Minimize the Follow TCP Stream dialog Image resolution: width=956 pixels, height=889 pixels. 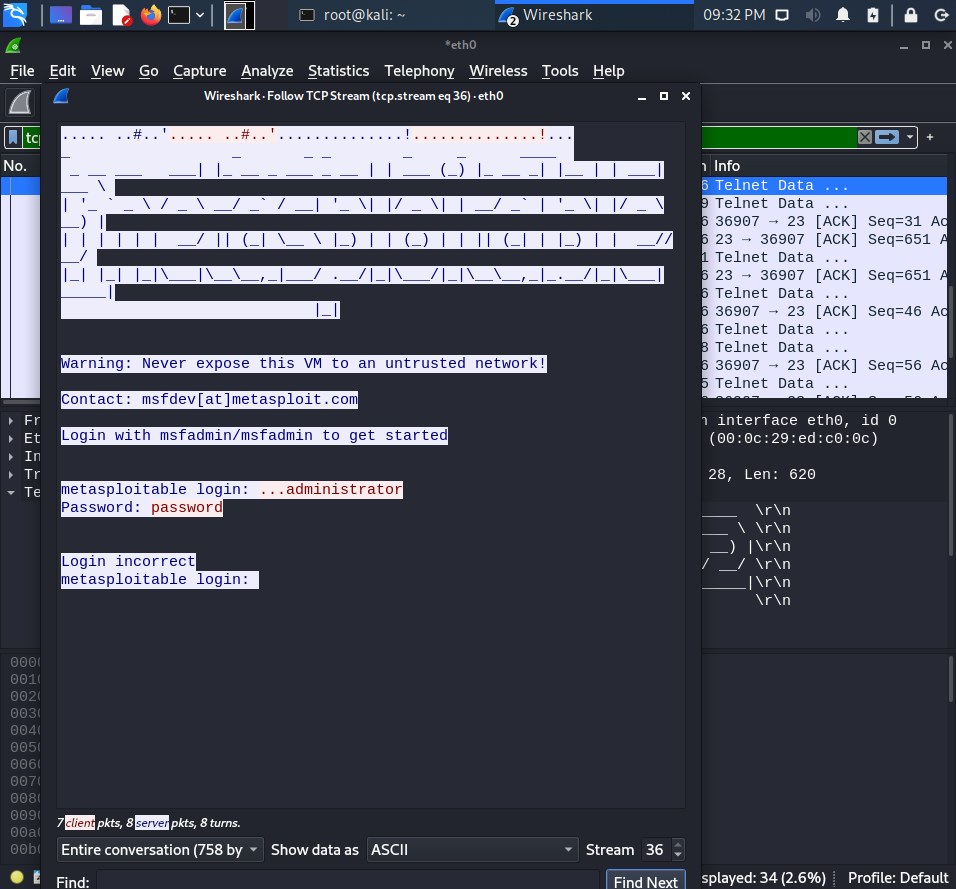[x=641, y=96]
